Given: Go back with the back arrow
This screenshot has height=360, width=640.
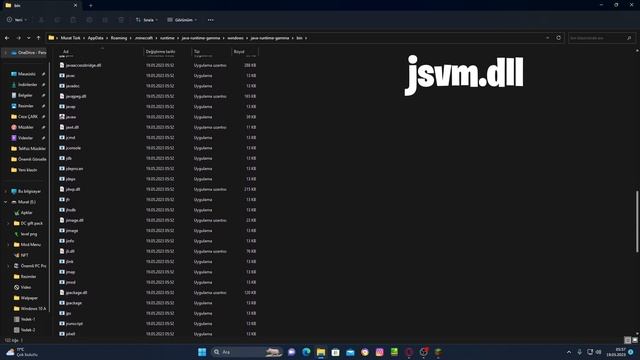Looking at the screenshot, I should (7, 38).
